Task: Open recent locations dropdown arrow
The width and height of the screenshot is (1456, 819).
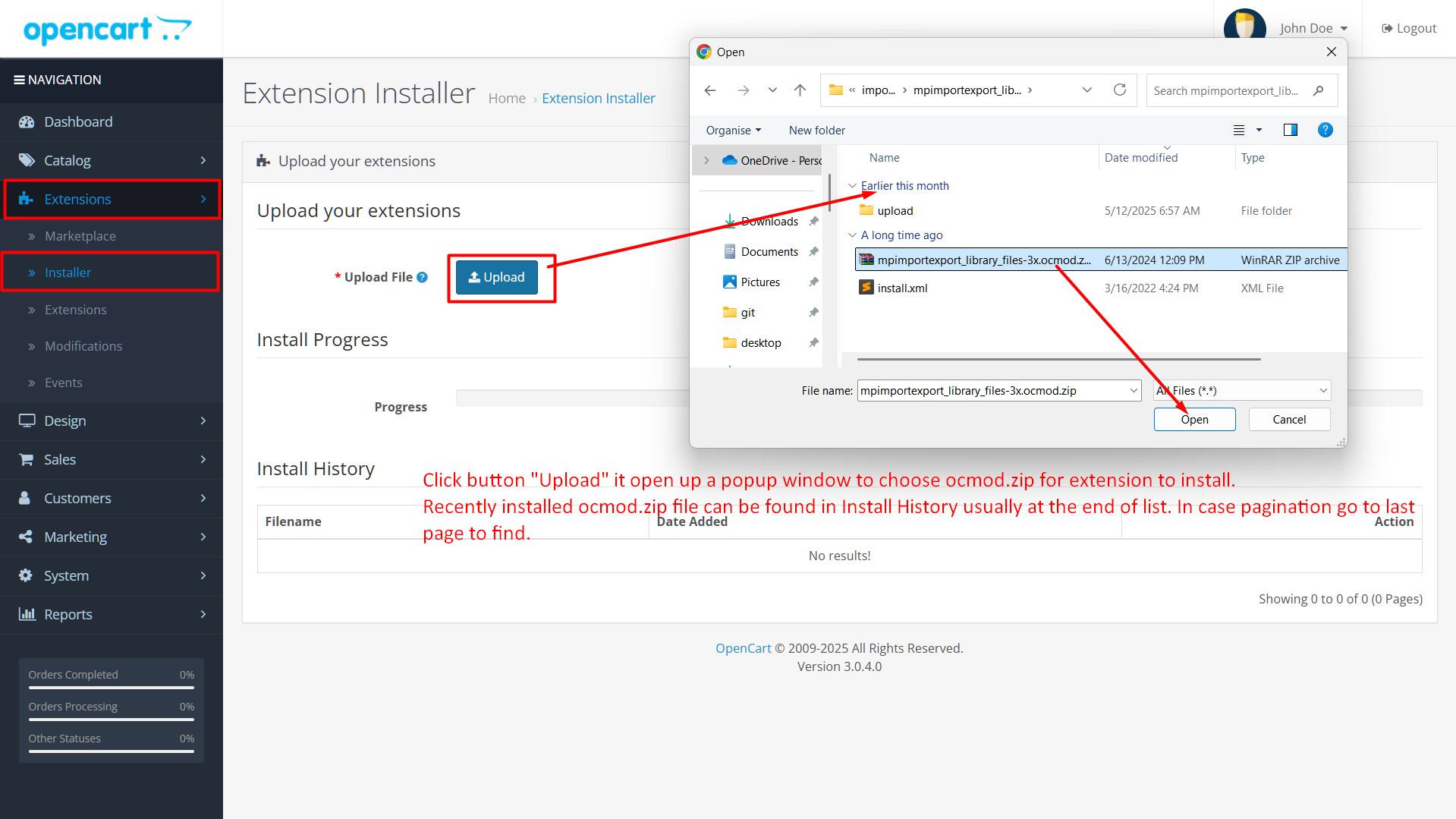Action: click(x=772, y=90)
